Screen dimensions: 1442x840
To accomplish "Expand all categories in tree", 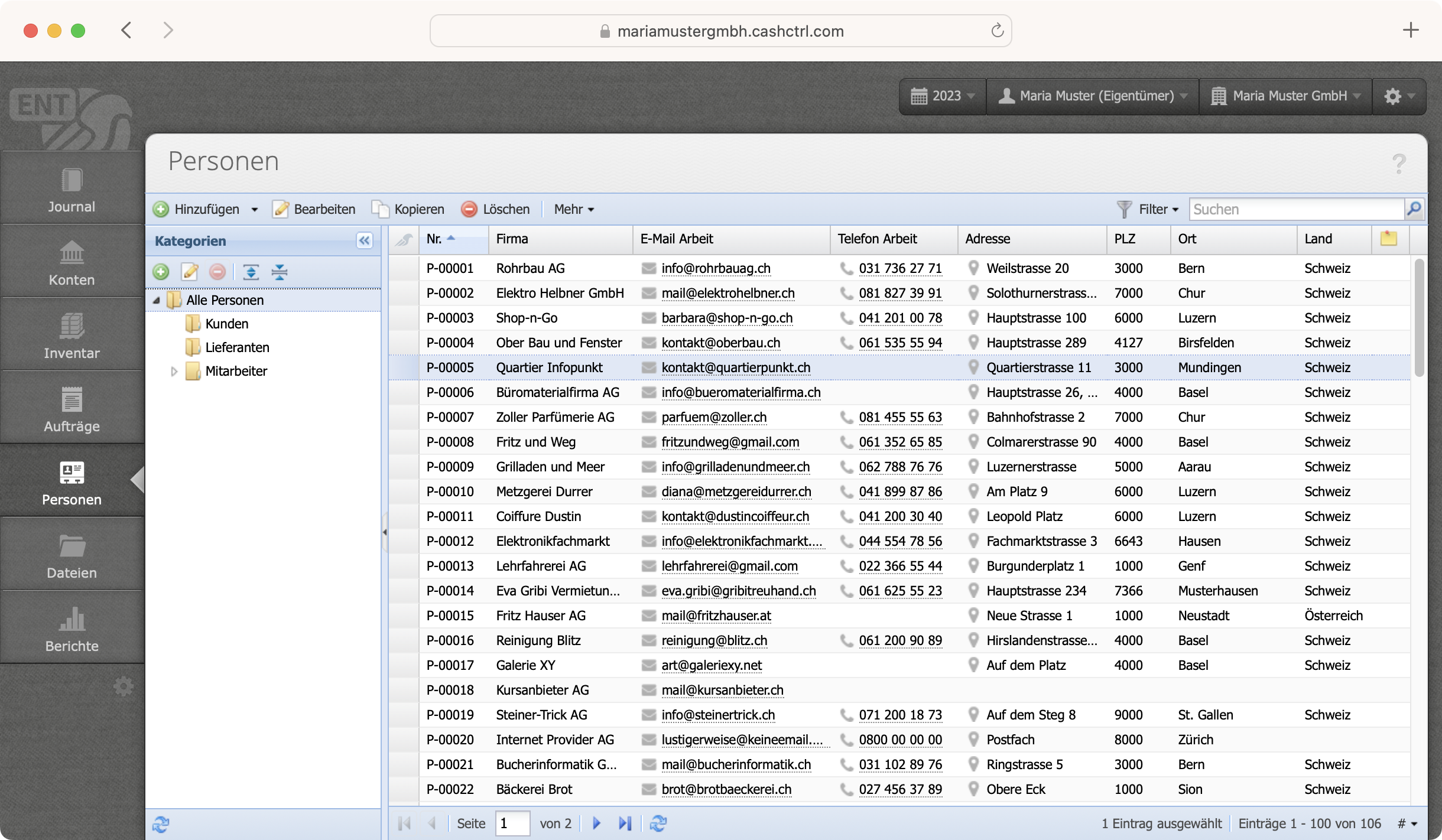I will (x=251, y=272).
